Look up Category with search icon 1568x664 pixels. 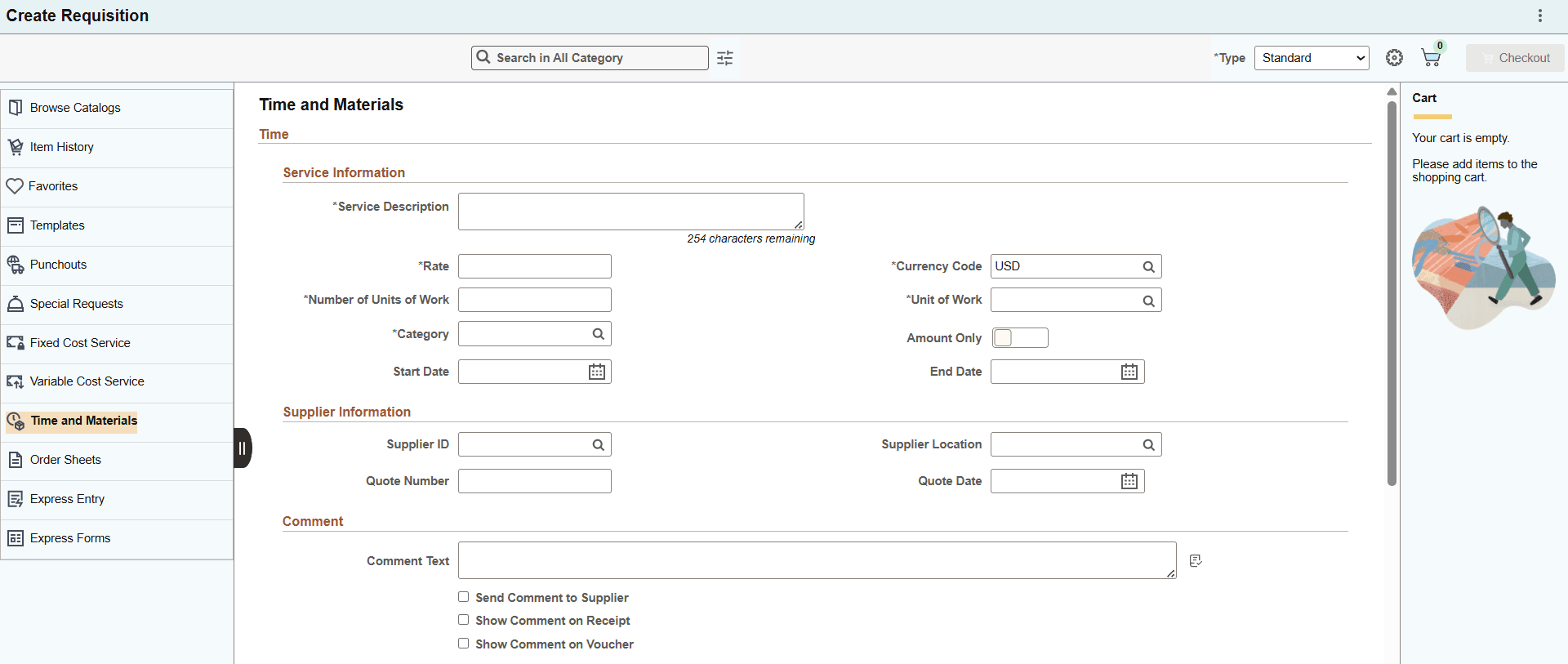[x=598, y=334]
